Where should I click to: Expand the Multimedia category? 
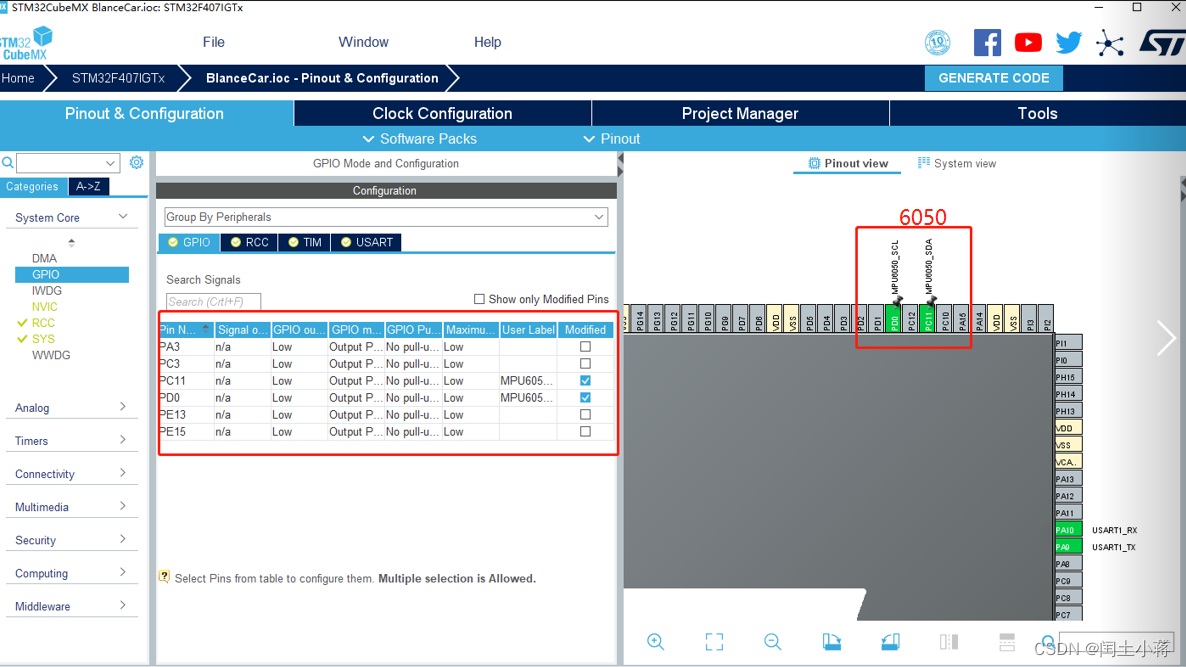point(71,507)
